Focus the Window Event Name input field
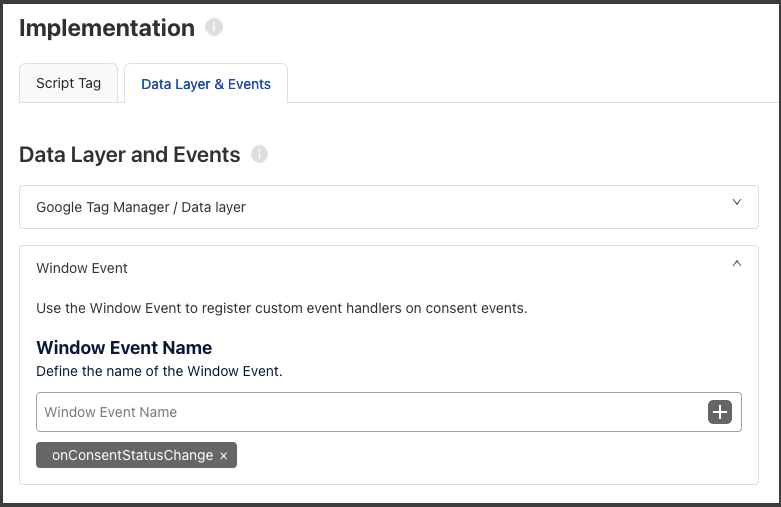The height and width of the screenshot is (507, 781). tap(371, 412)
